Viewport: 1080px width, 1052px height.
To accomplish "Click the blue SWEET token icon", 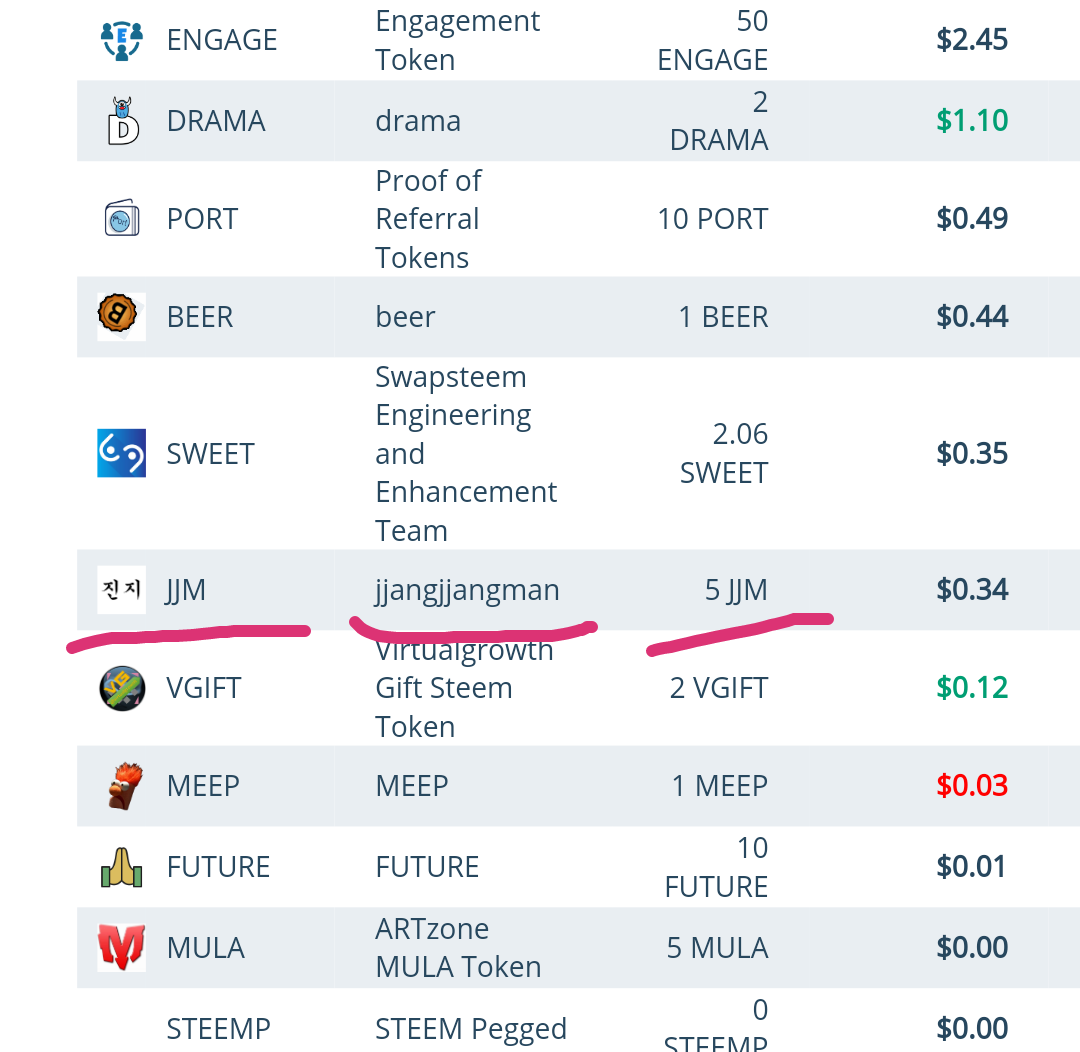I will pos(121,453).
